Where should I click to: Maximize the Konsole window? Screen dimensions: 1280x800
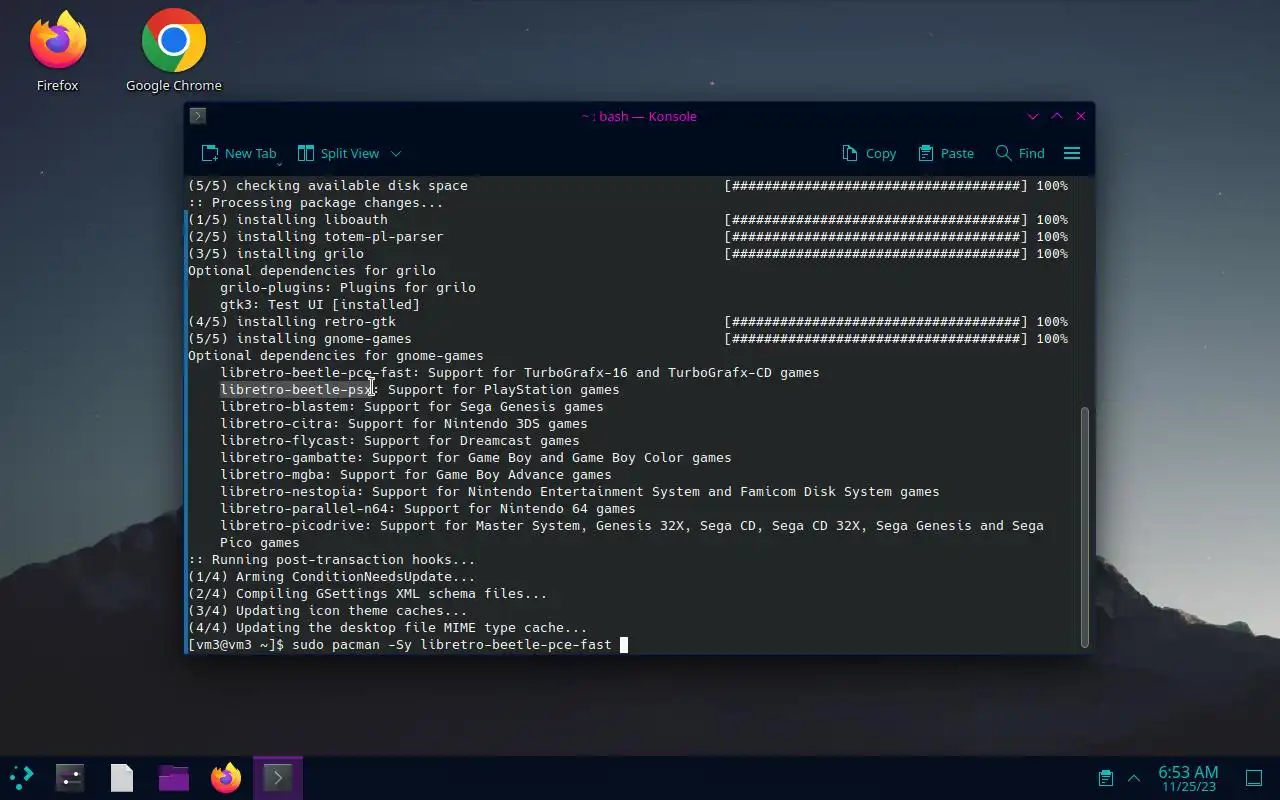(1057, 116)
